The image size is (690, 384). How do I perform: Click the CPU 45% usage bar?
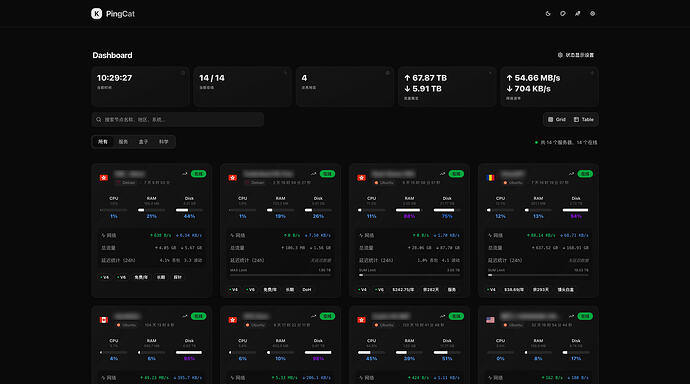coord(371,352)
